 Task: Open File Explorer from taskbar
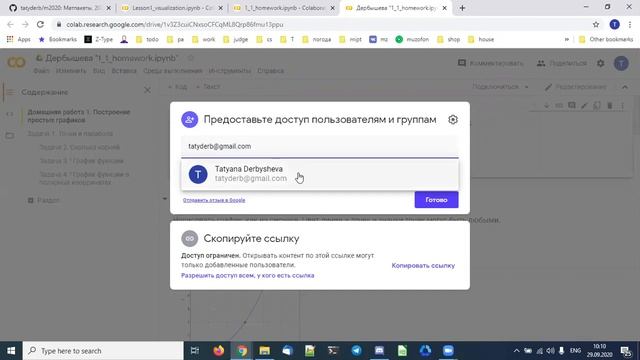point(264,351)
